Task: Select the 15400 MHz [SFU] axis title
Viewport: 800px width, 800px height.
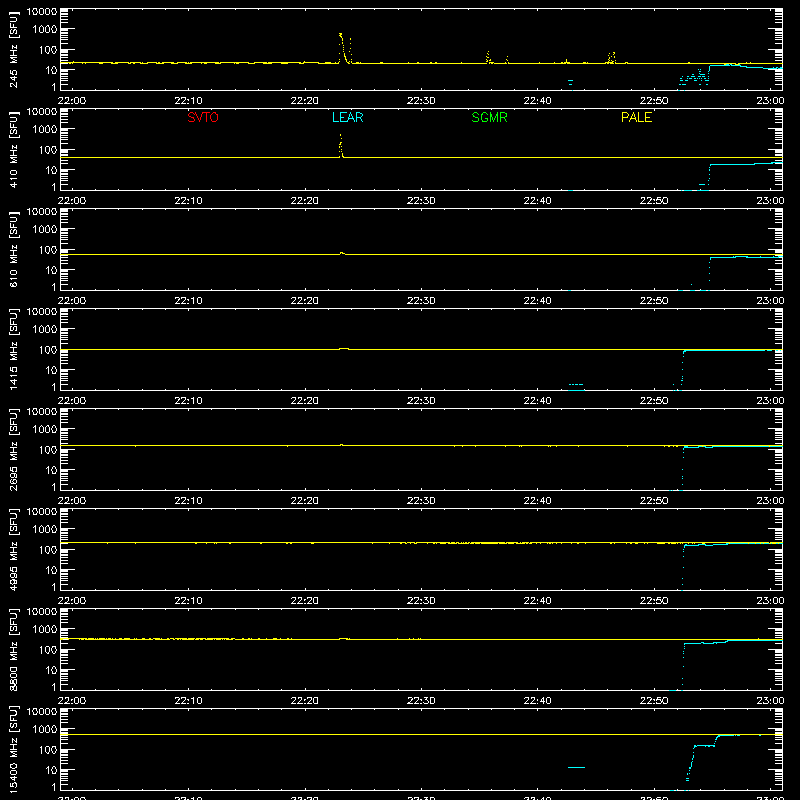Action: pyautogui.click(x=13, y=750)
